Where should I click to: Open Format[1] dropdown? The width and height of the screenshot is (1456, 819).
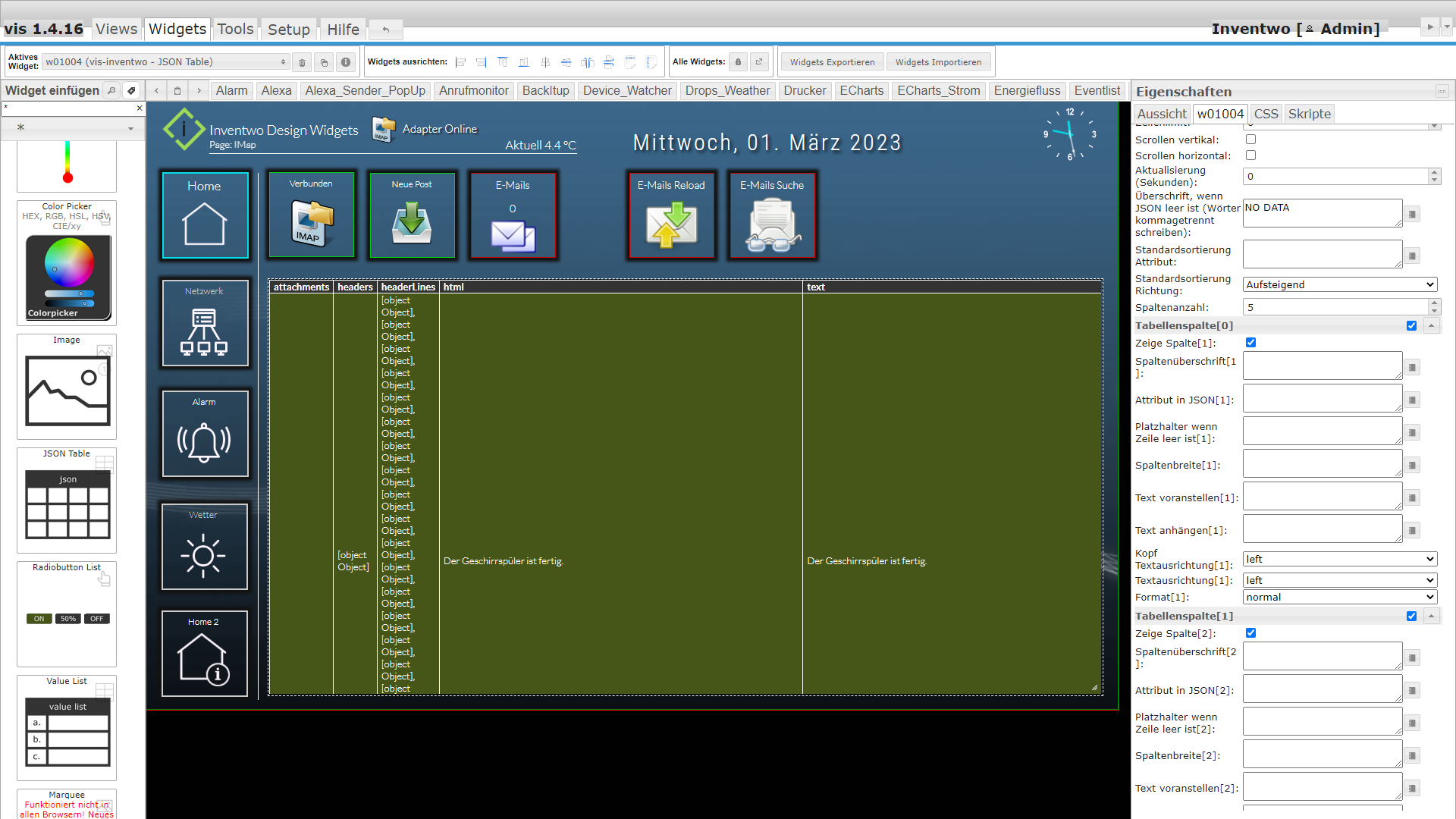(x=1340, y=598)
